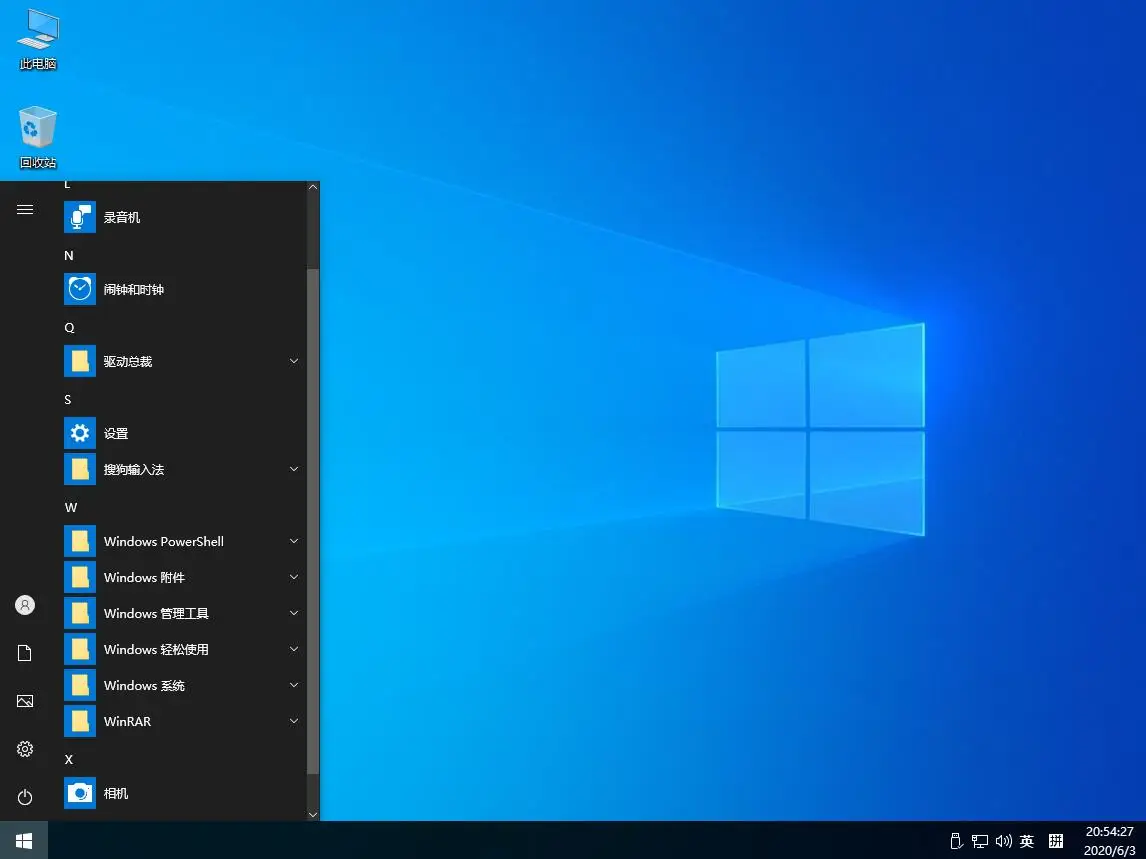Click the 闹钟和时钟 label text
Viewport: 1146px width, 859px height.
(134, 290)
